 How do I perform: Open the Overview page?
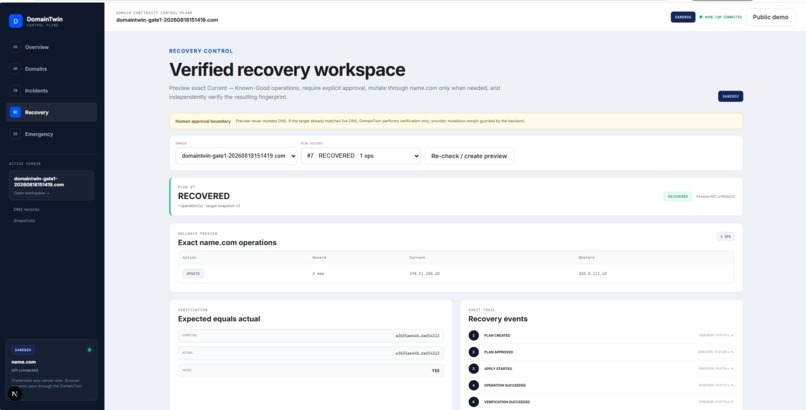[51, 47]
